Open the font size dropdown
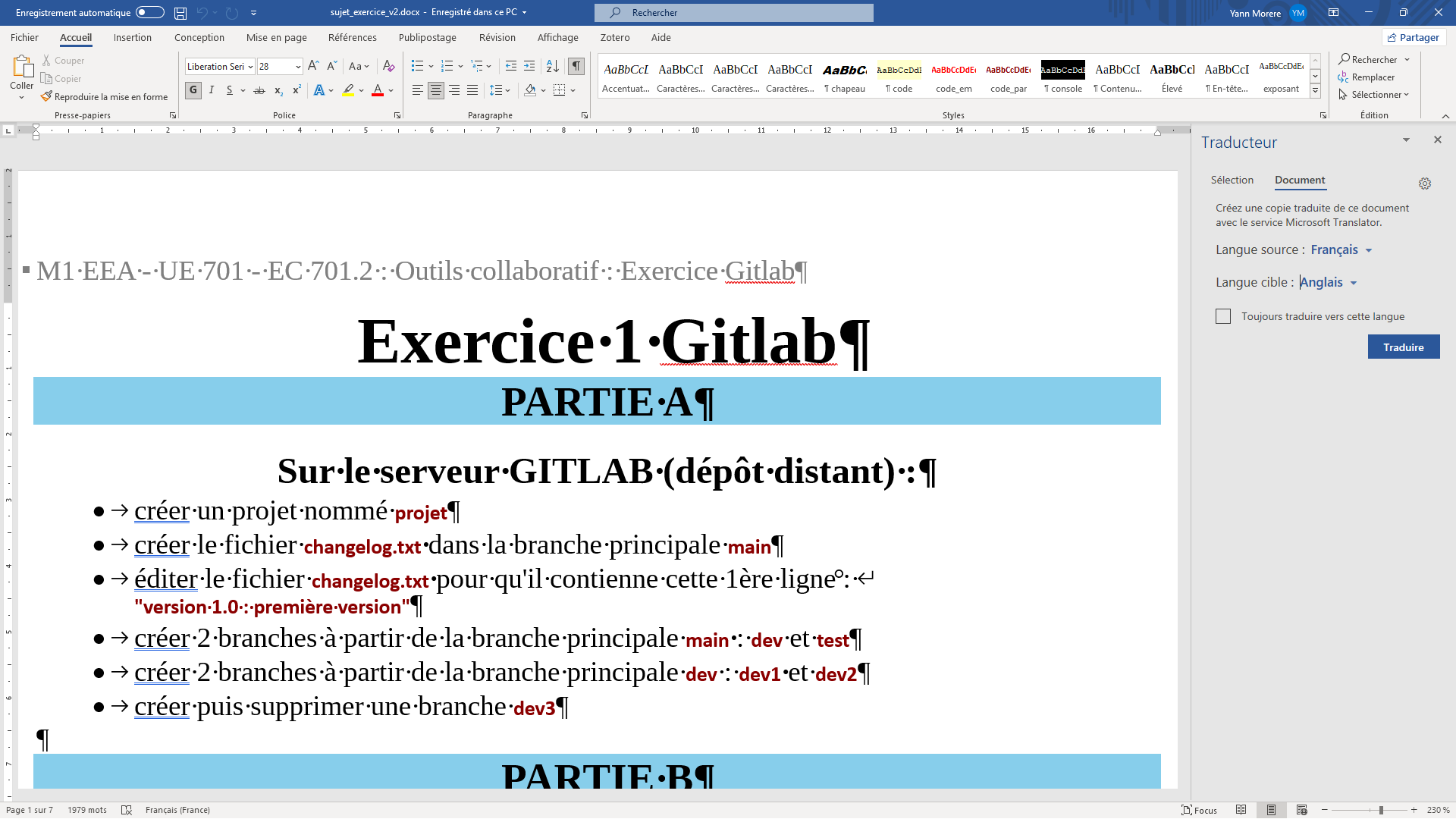The height and width of the screenshot is (819, 1456). tap(298, 67)
